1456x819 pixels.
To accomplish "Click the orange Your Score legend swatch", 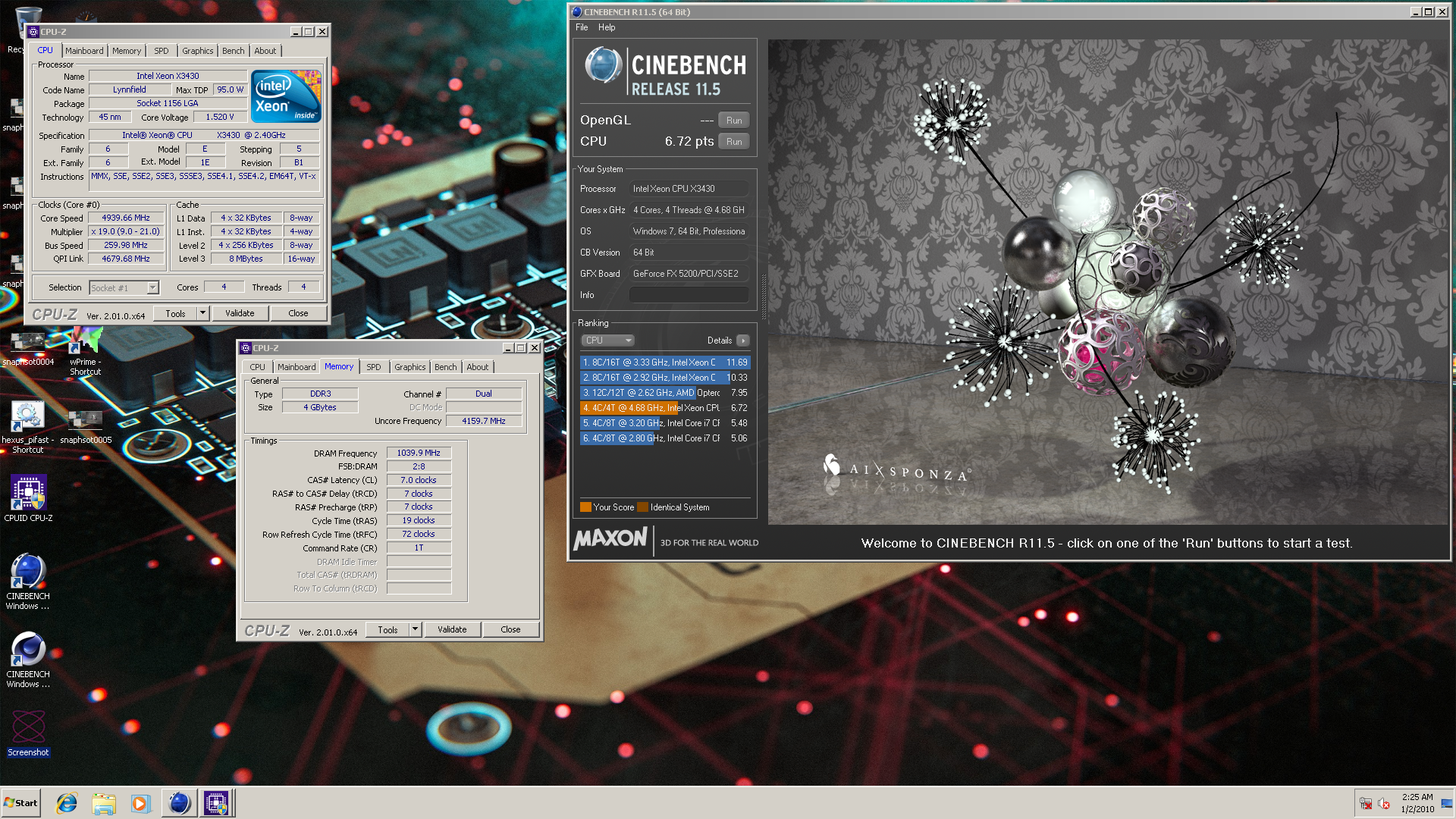I will coord(585,507).
